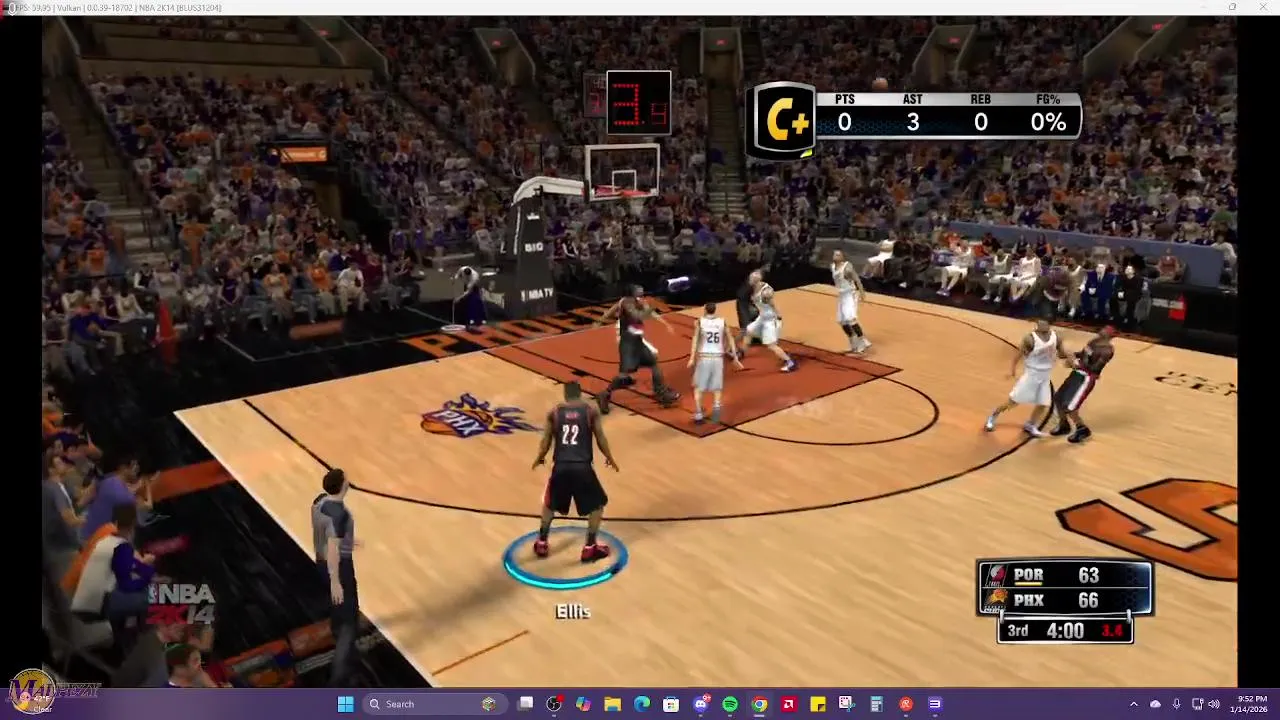The height and width of the screenshot is (720, 1280).
Task: Click the PHX score 66 row
Action: [x=1065, y=600]
